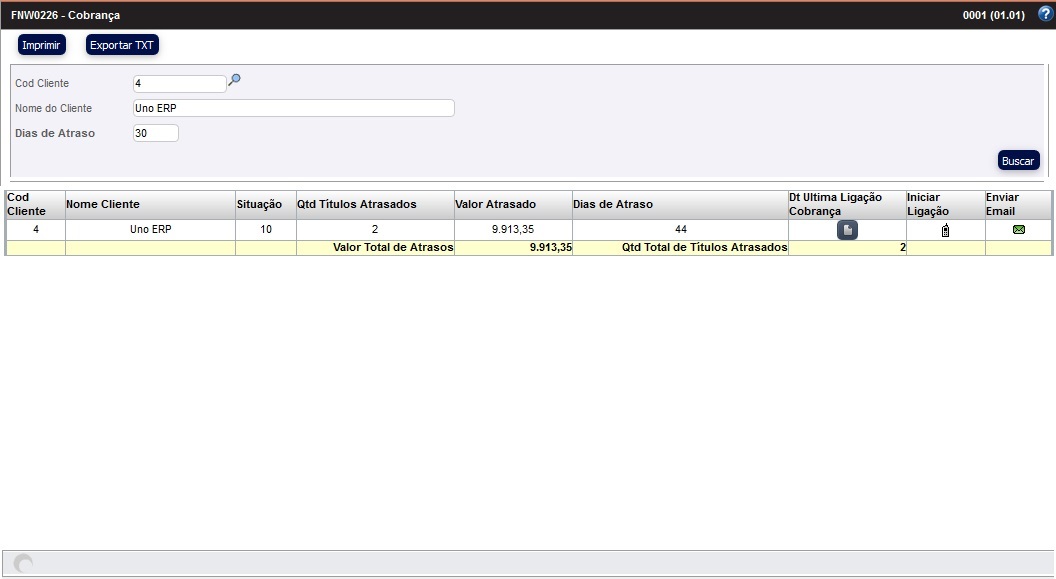This screenshot has width=1056, height=579.
Task: Click the Nome do Cliente text box
Action: pos(293,108)
